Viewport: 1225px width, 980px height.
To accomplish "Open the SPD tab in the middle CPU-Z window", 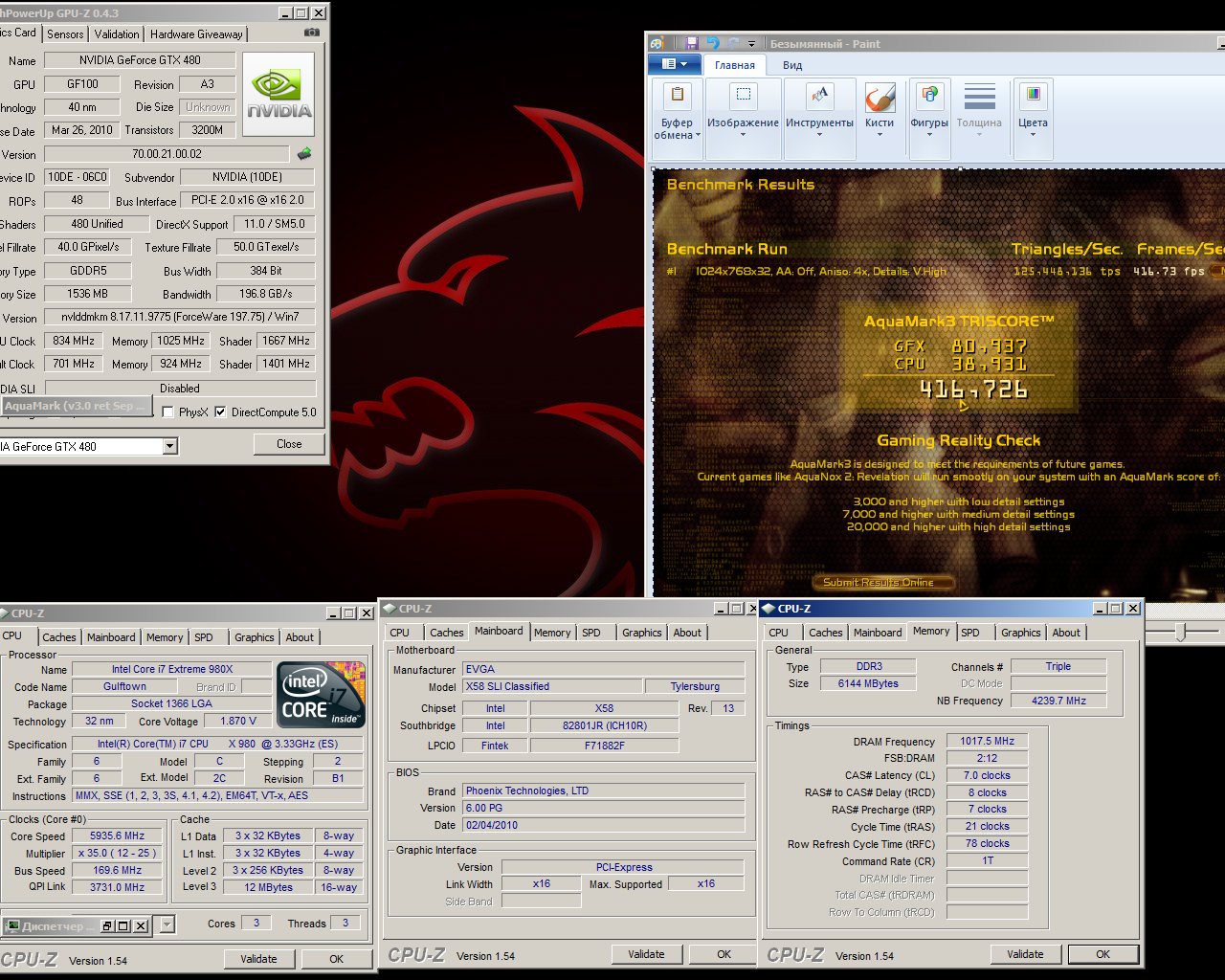I will click(x=591, y=633).
